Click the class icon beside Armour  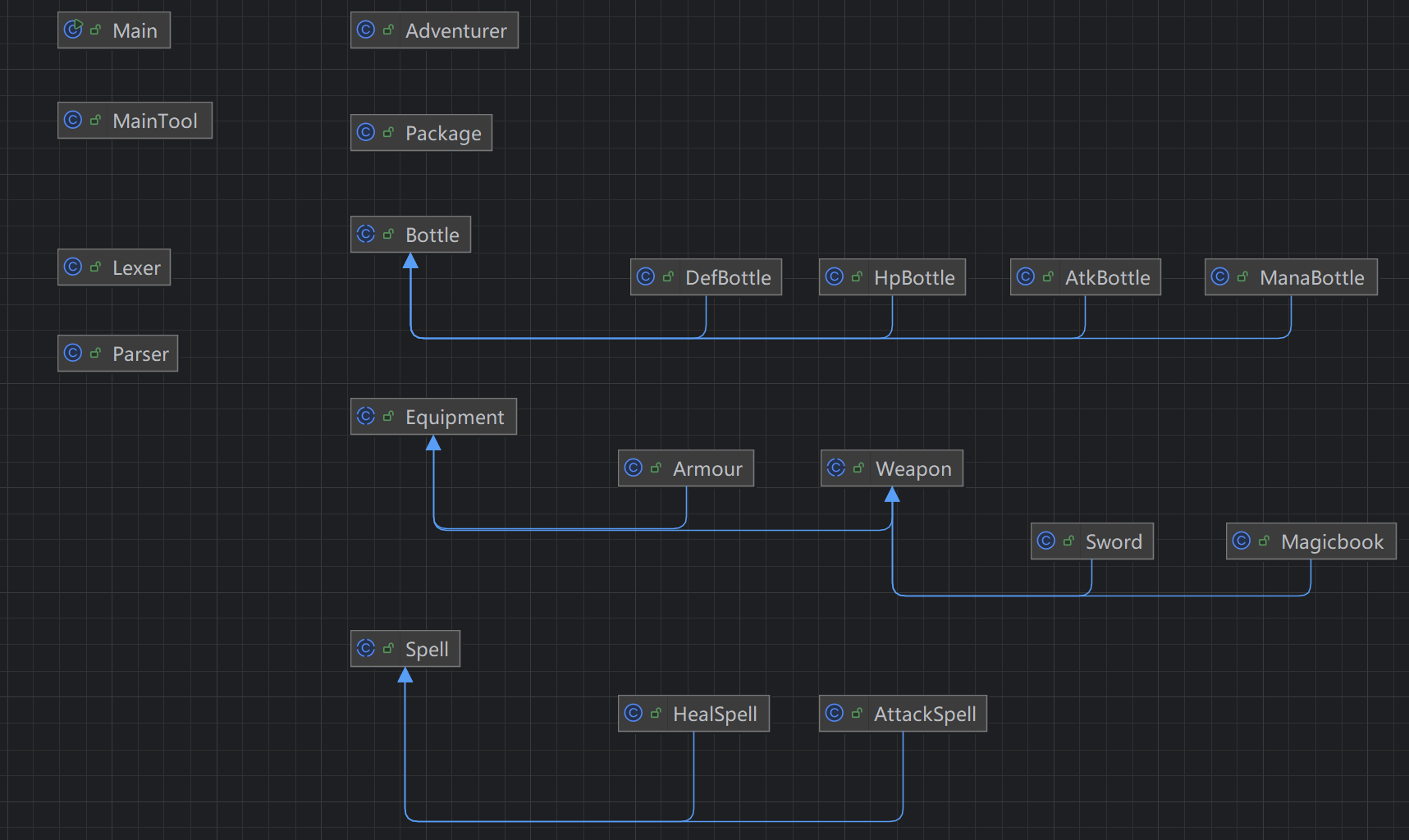pyautogui.click(x=634, y=468)
